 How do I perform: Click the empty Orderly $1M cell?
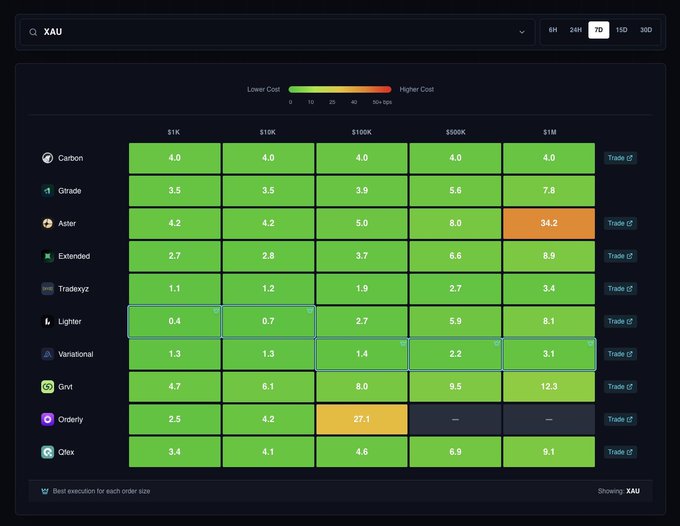[549, 419]
